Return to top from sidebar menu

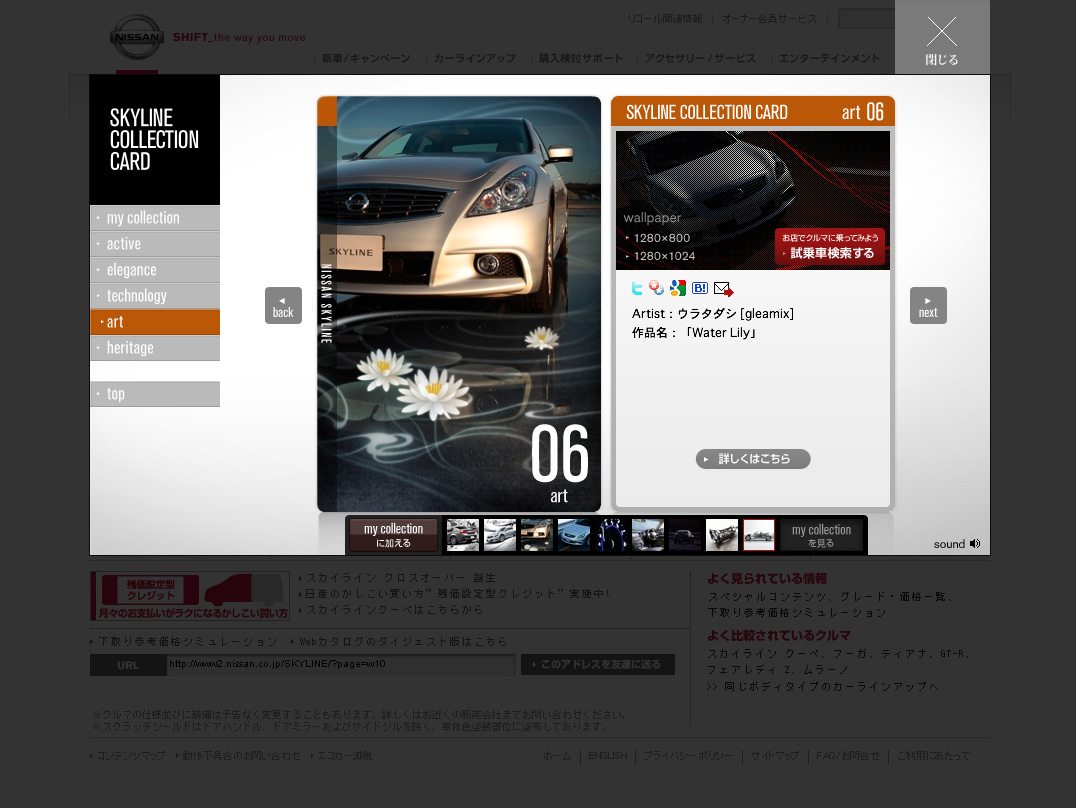[155, 394]
